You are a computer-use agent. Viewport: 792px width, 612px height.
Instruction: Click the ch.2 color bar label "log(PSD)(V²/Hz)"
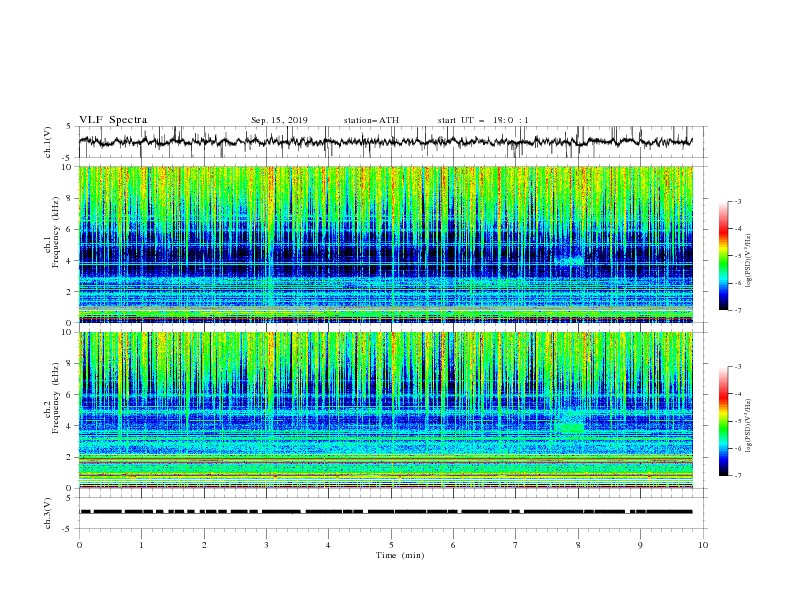pos(749,426)
